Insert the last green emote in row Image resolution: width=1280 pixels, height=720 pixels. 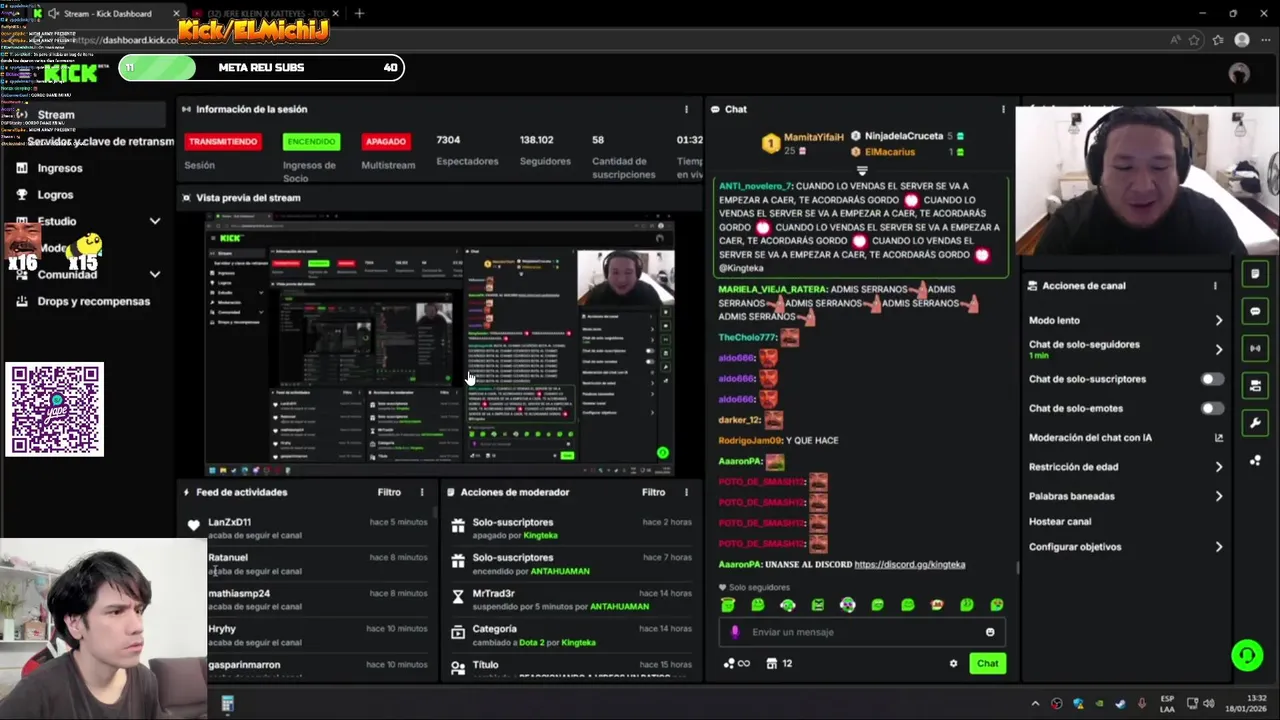click(x=997, y=605)
